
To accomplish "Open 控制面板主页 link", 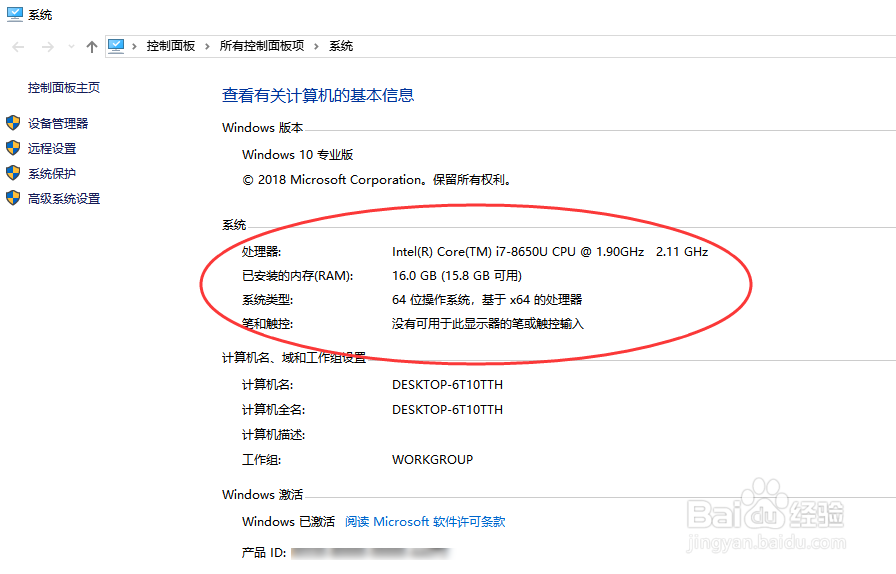I will tap(63, 87).
